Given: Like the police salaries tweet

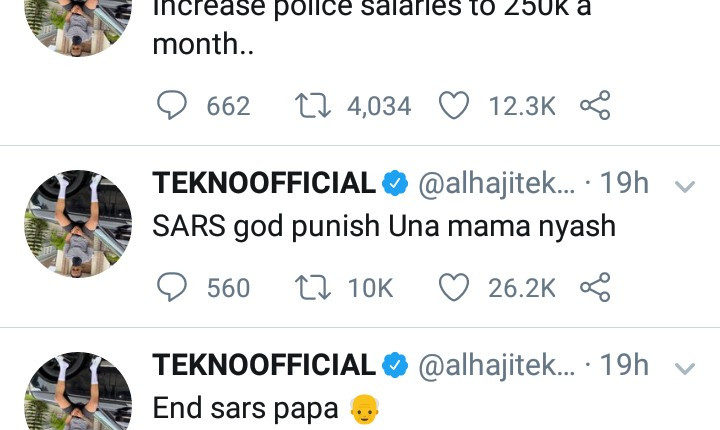Looking at the screenshot, I should (x=454, y=106).
